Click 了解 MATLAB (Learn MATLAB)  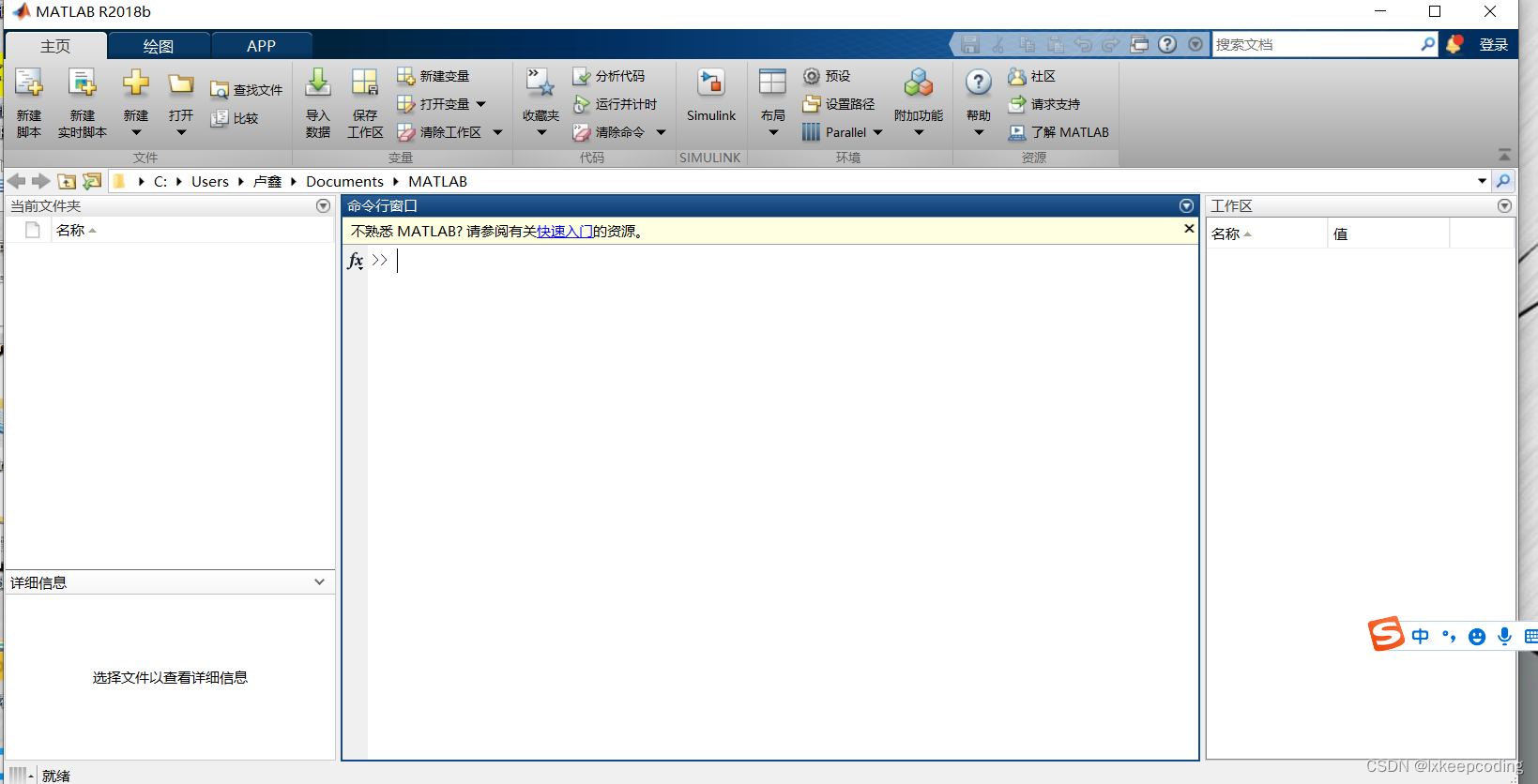1058,132
